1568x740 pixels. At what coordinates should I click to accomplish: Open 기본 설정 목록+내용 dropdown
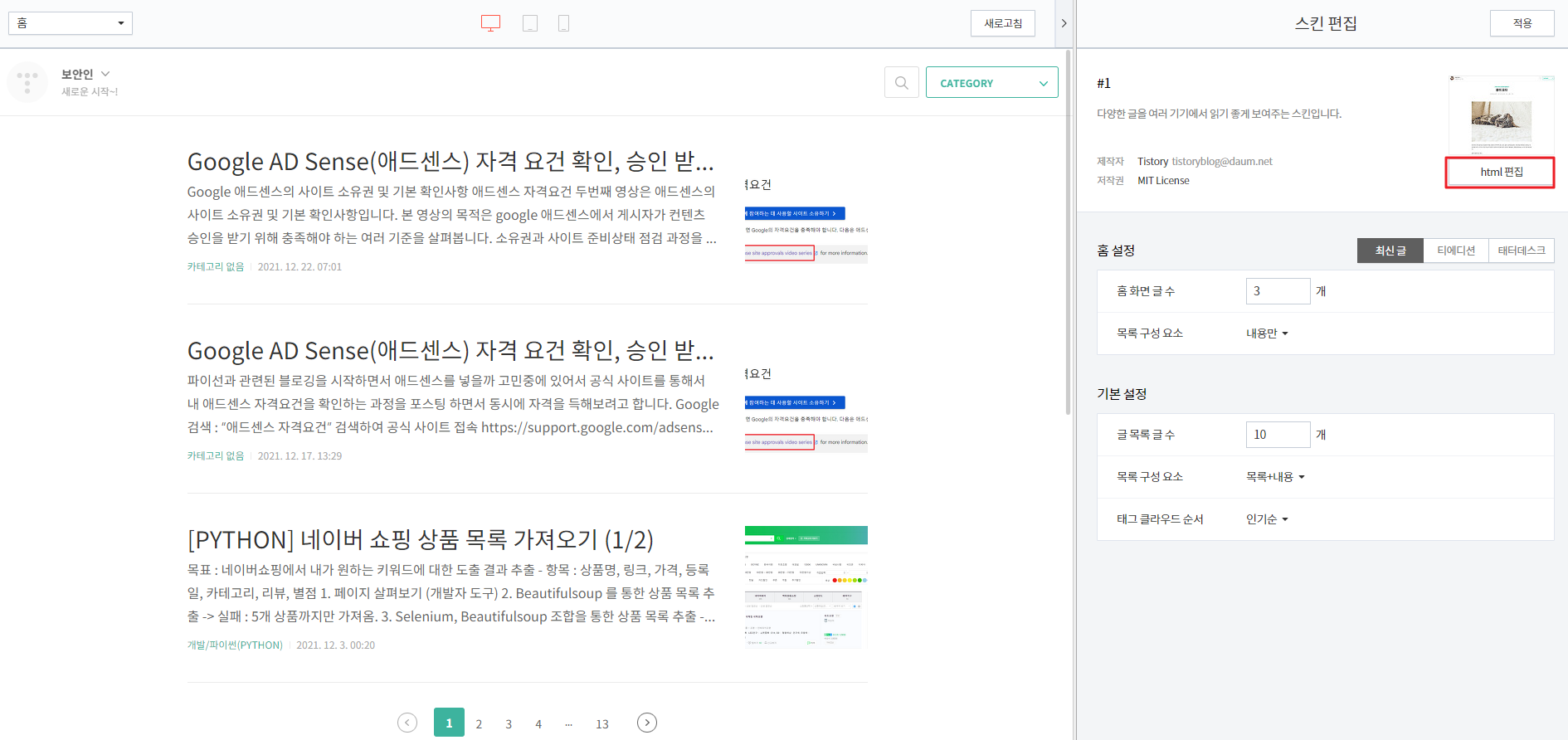pos(1275,477)
